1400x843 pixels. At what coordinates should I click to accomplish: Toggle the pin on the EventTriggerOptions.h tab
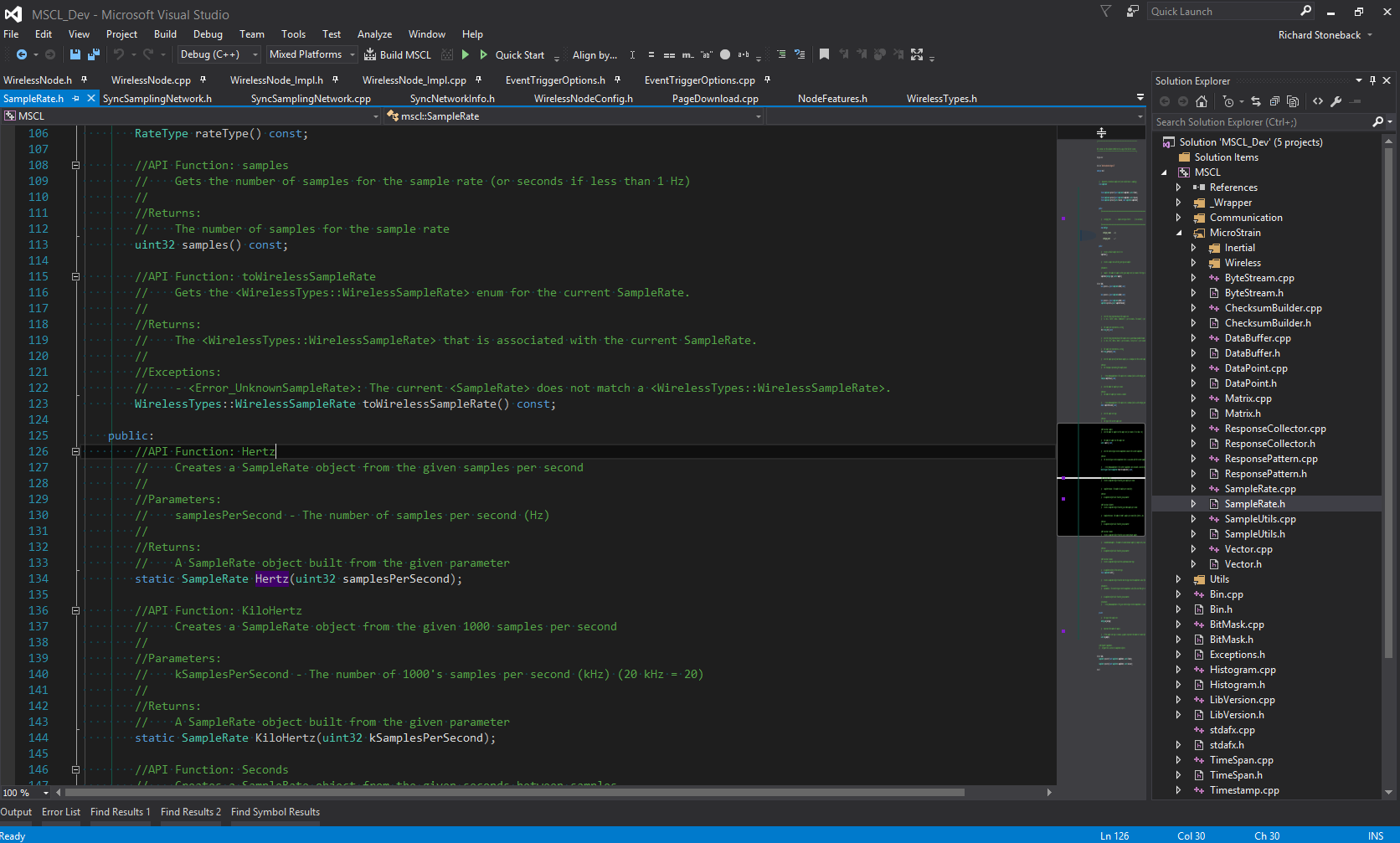coord(617,80)
